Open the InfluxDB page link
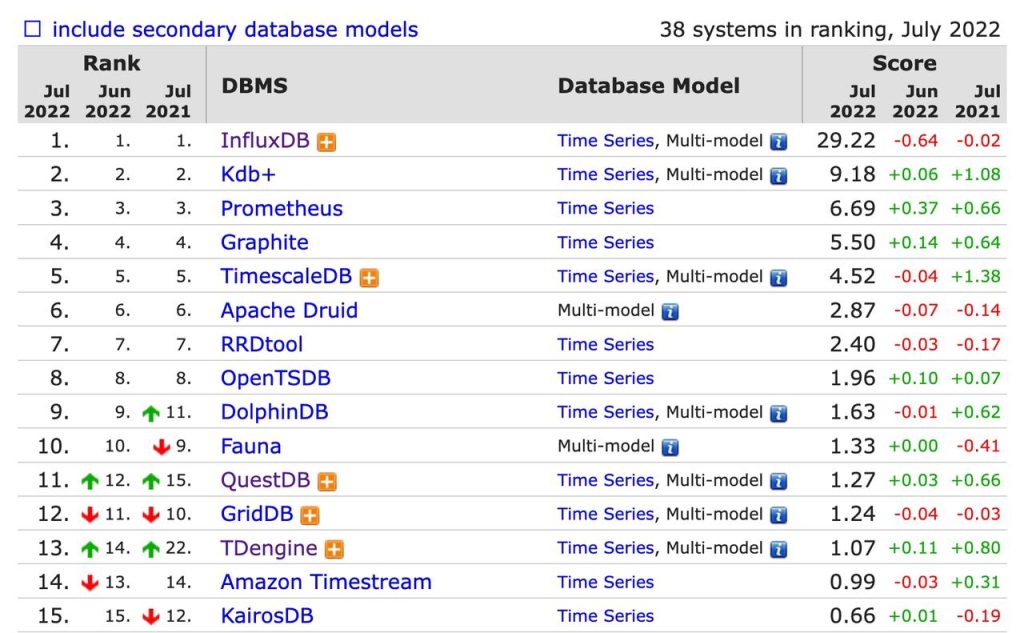Screen dimensions: 1024x633 pyautogui.click(x=264, y=141)
